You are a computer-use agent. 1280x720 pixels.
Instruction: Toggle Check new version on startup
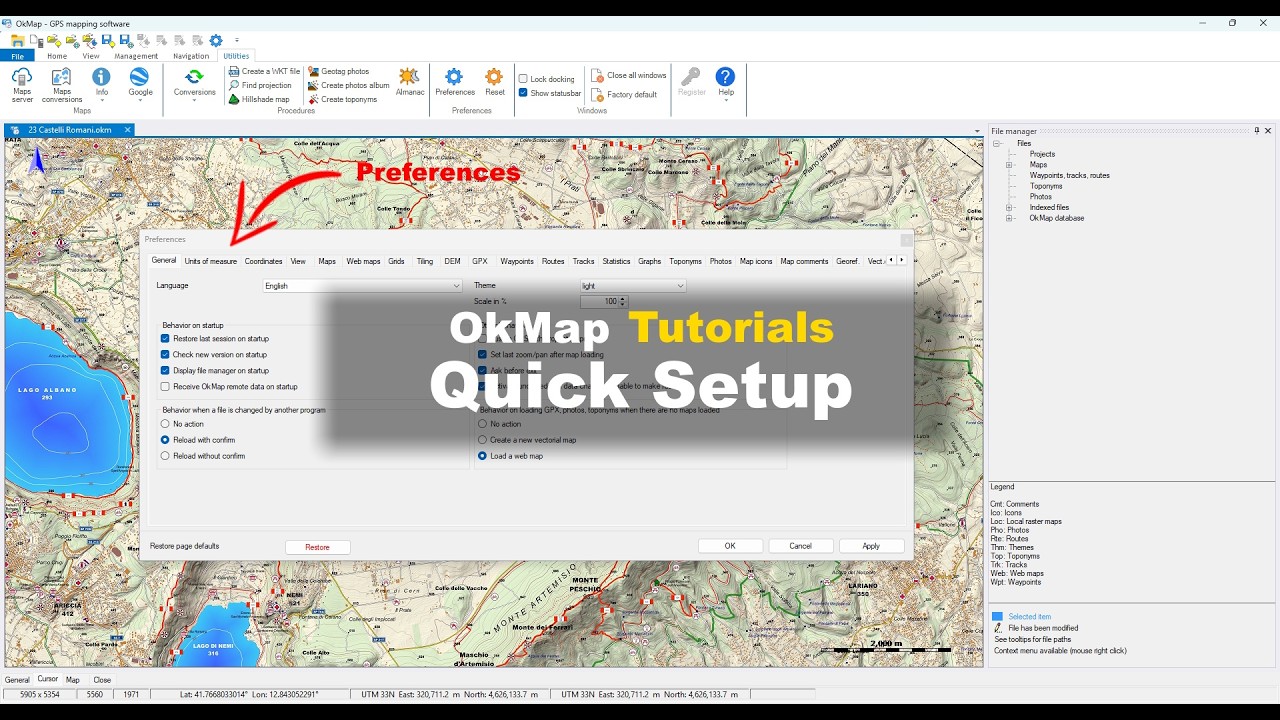(165, 355)
